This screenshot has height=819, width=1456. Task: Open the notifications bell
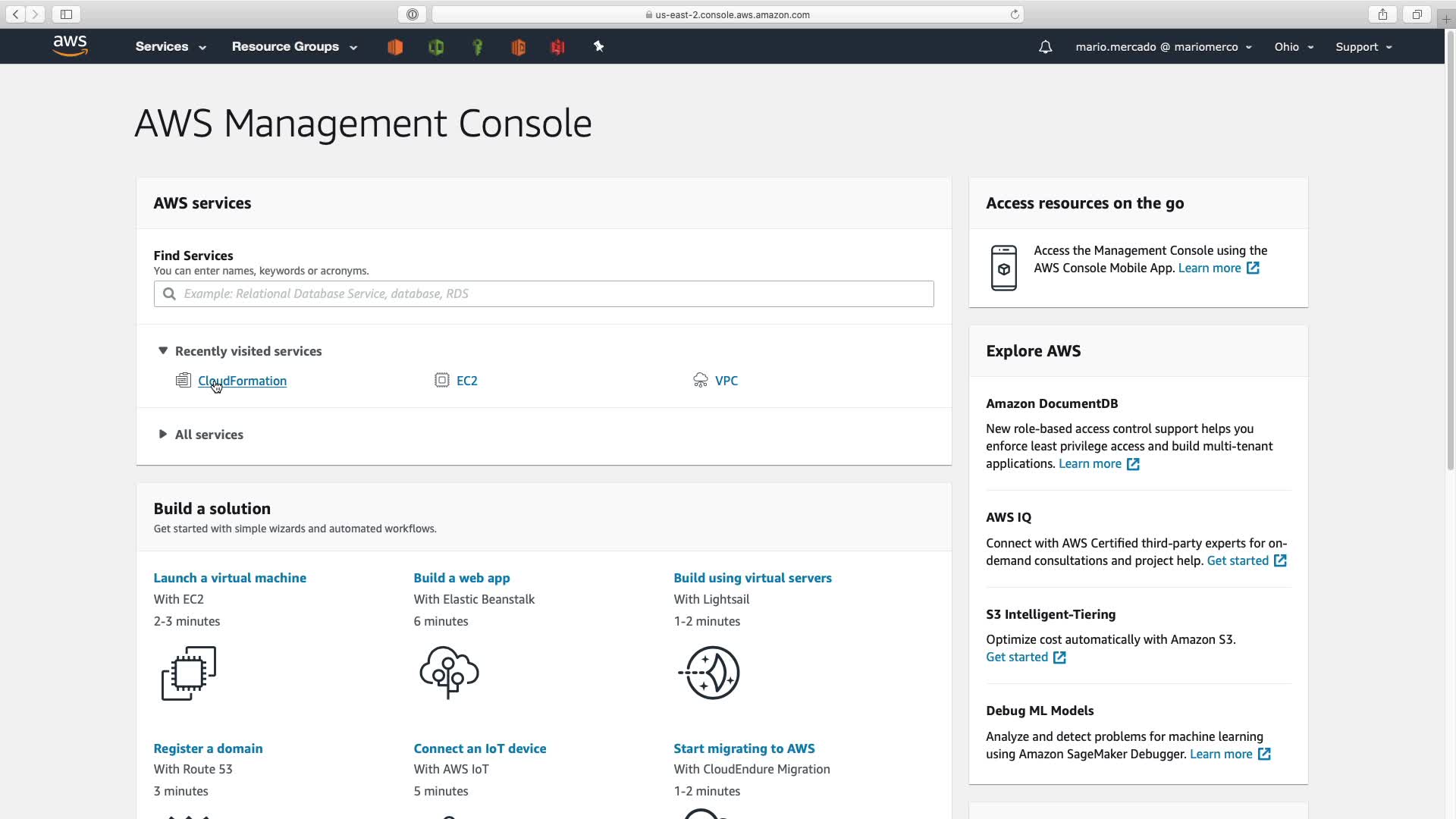click(x=1045, y=47)
